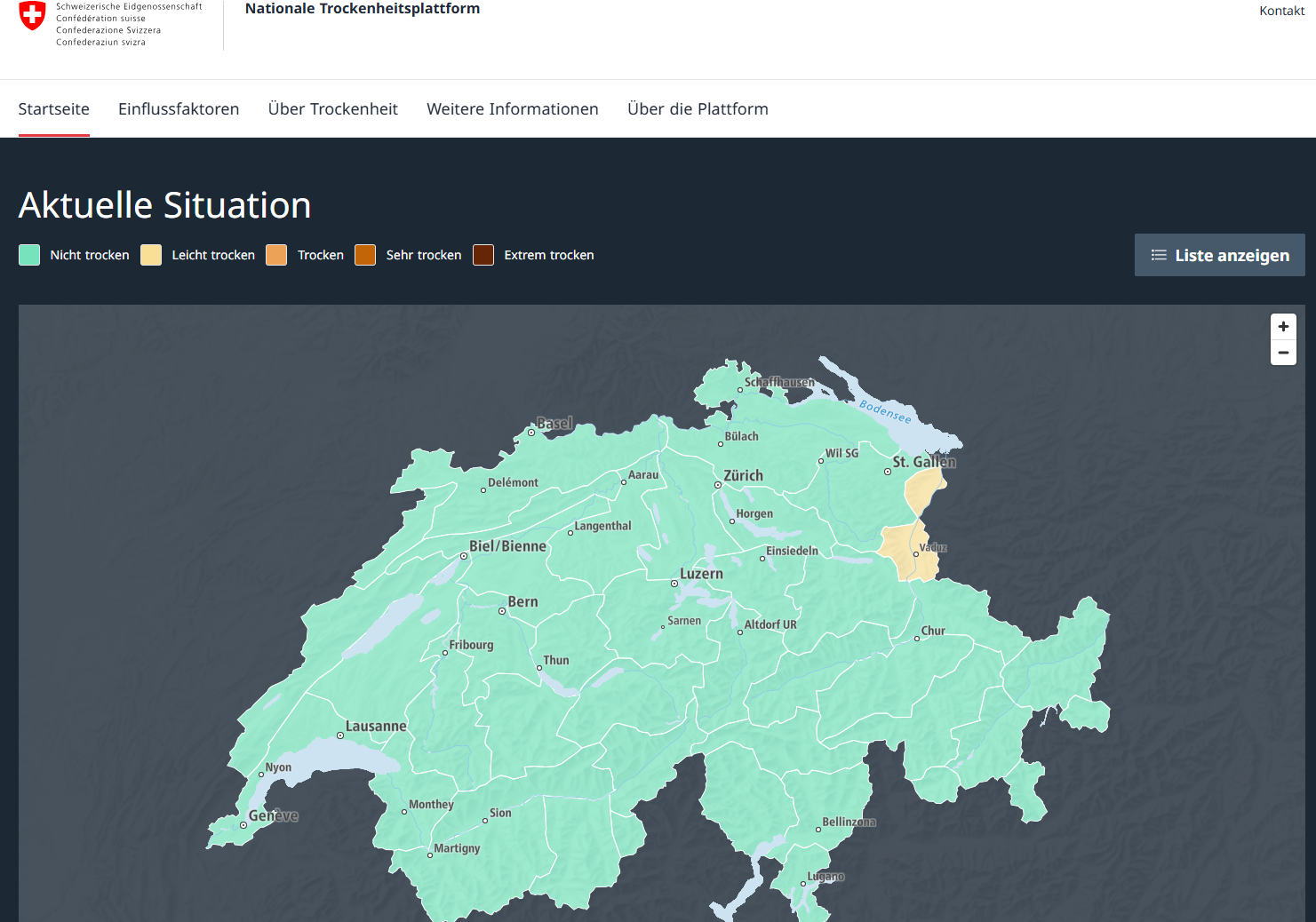Click the Sehr trocken orange legend swatch
Screen dimensions: 1316x922
click(x=365, y=255)
